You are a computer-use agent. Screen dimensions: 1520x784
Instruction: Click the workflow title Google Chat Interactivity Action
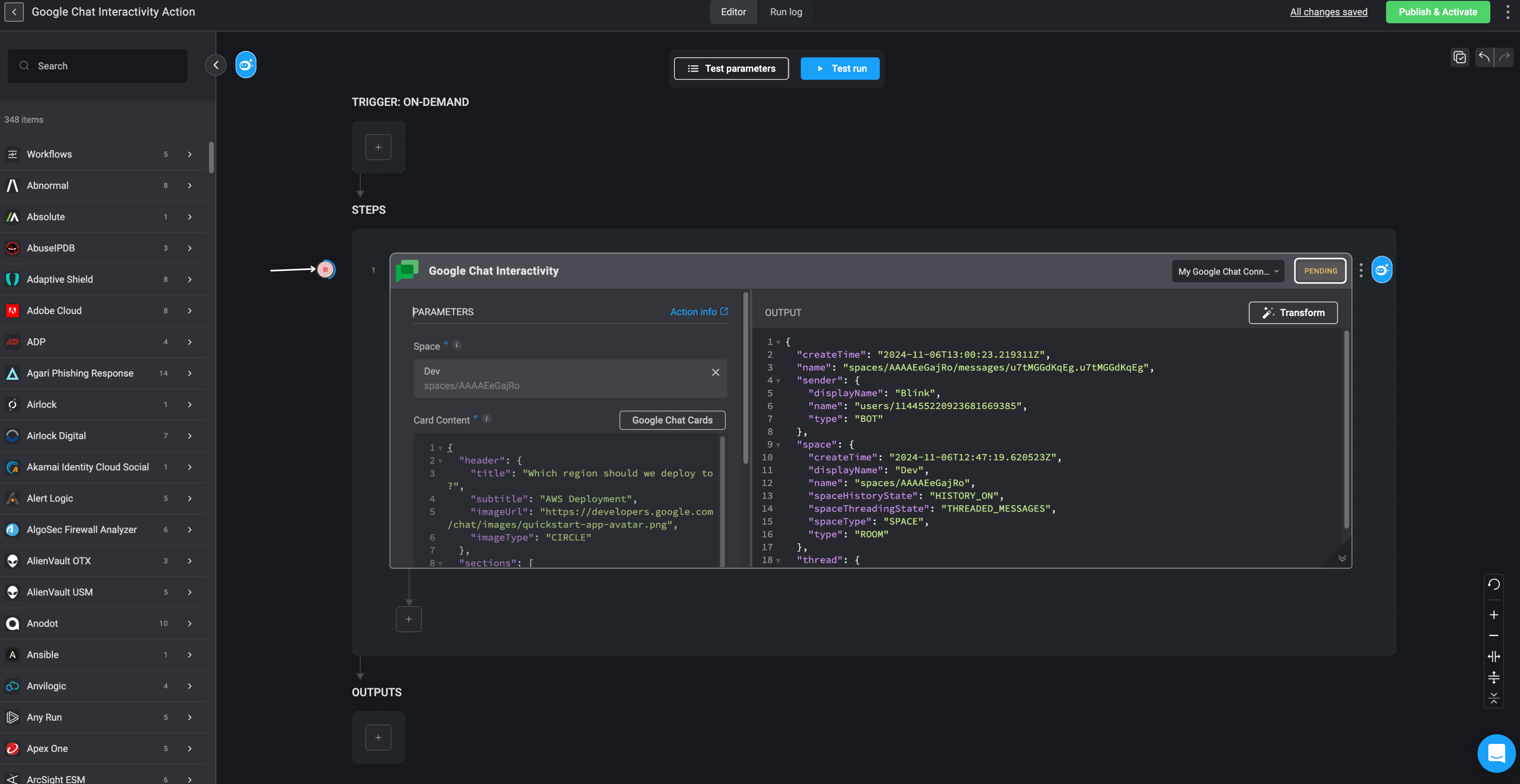pyautogui.click(x=113, y=12)
